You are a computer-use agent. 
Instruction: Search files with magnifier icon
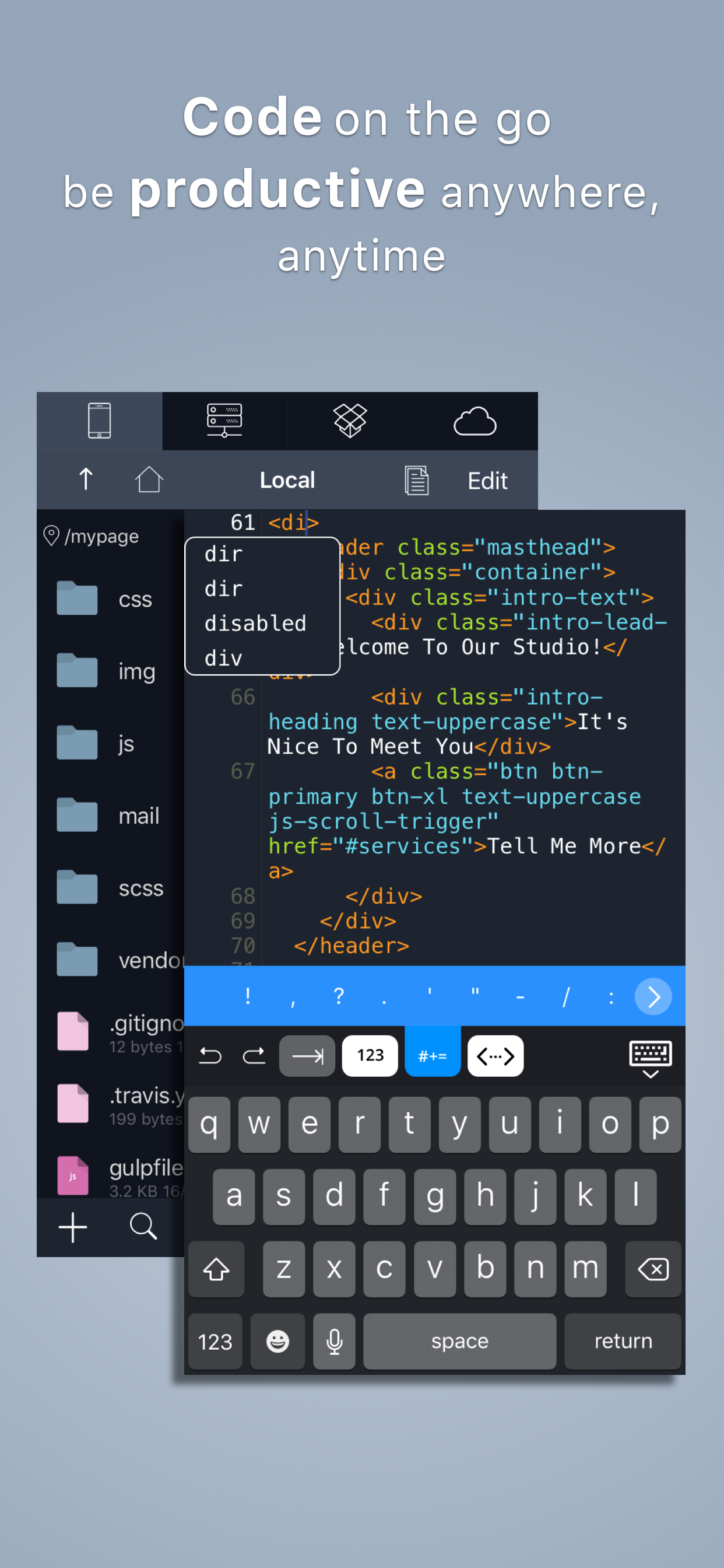coord(143,1226)
